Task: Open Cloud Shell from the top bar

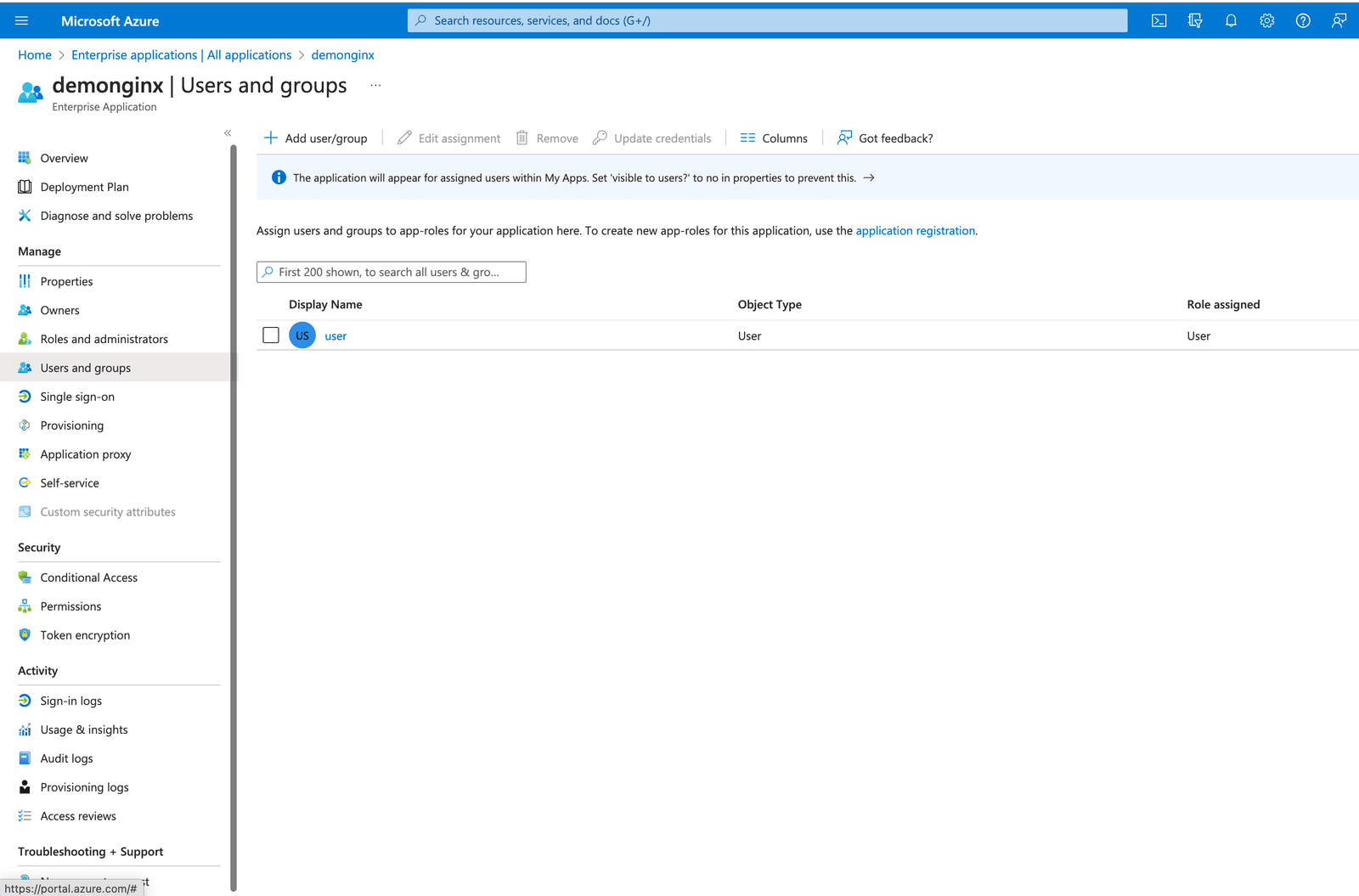Action: [1159, 21]
